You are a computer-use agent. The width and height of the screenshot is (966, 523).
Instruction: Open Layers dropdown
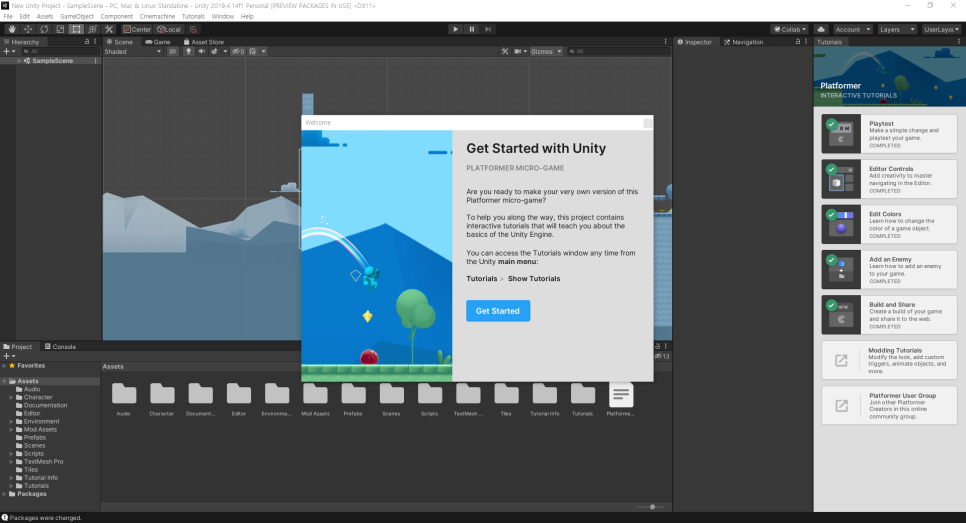[x=897, y=29]
